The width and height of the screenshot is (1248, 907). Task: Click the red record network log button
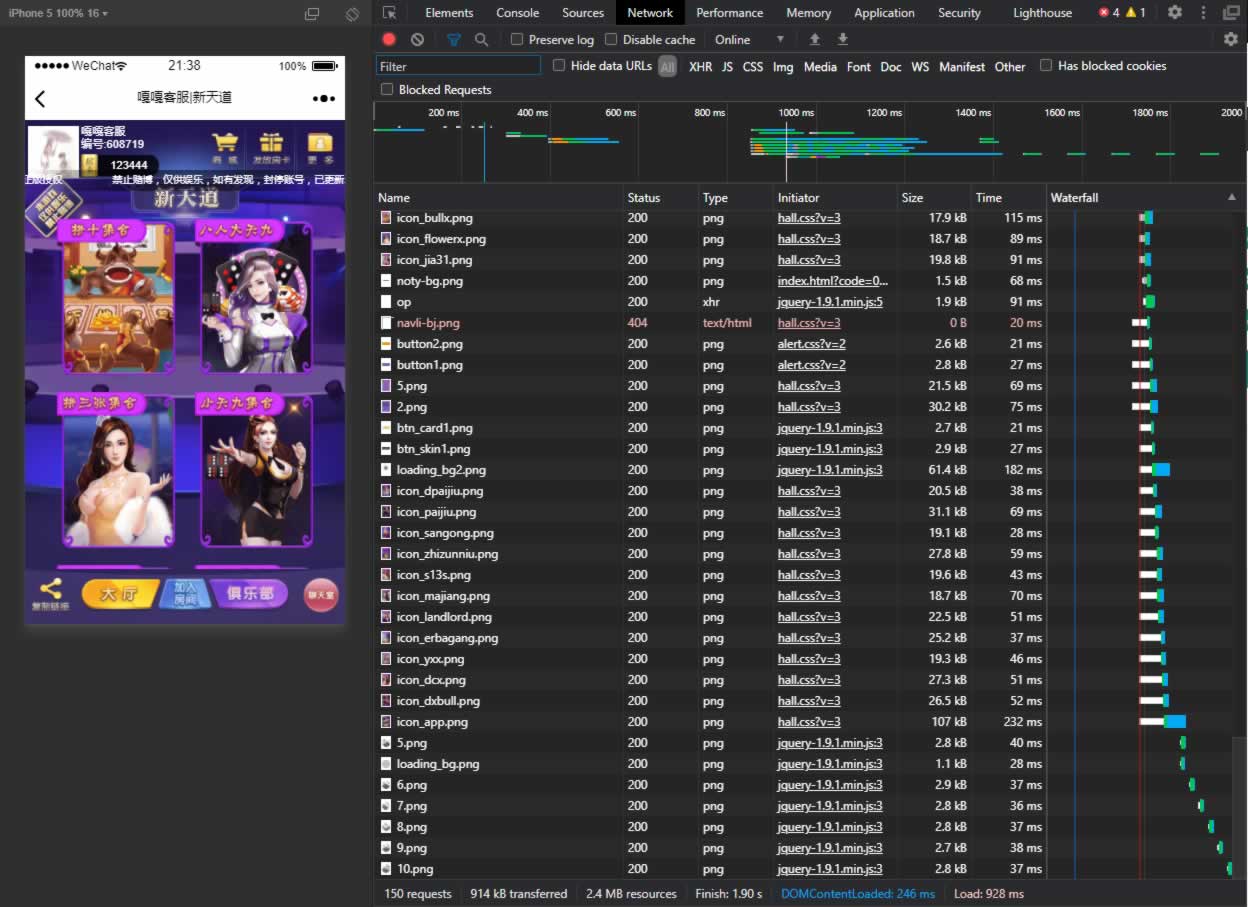pos(389,40)
